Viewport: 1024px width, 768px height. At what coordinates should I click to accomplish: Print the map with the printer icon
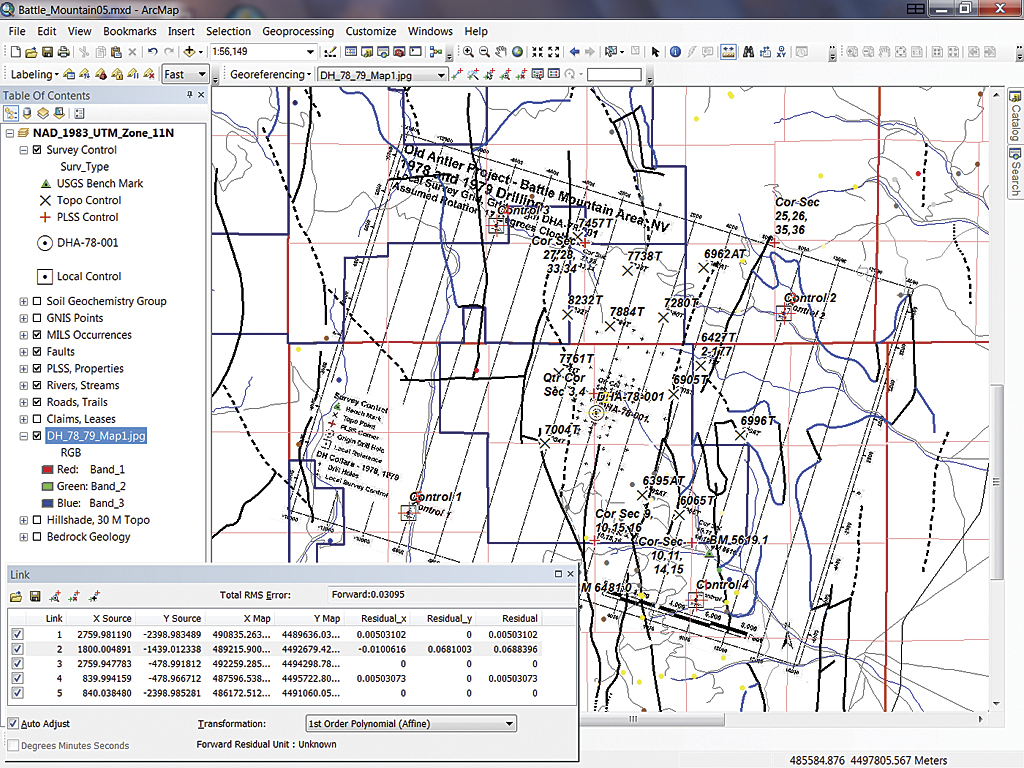click(x=63, y=52)
